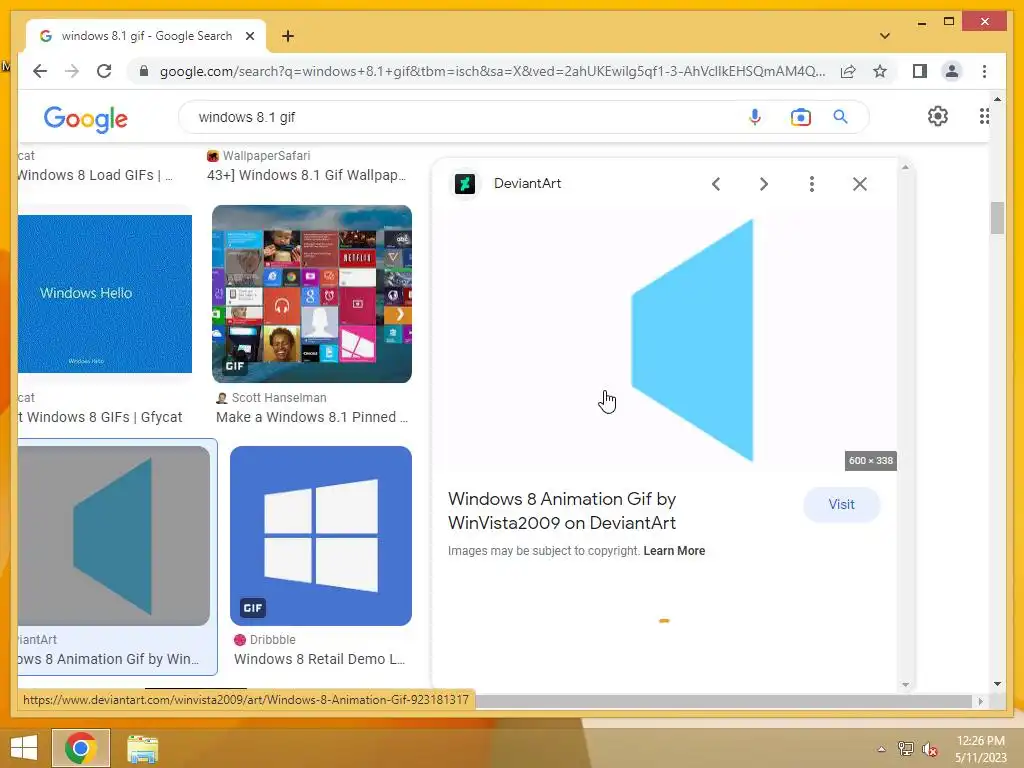Bookmark this page with the star icon
This screenshot has height=768, width=1024.
tap(880, 71)
